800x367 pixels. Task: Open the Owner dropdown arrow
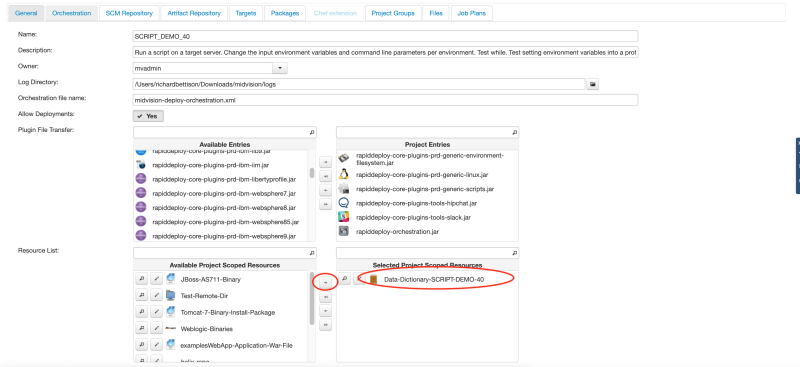pos(281,68)
